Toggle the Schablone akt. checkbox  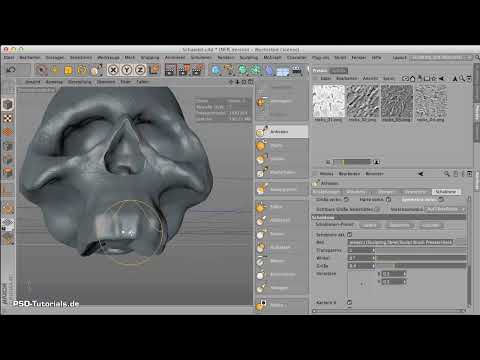(349, 235)
